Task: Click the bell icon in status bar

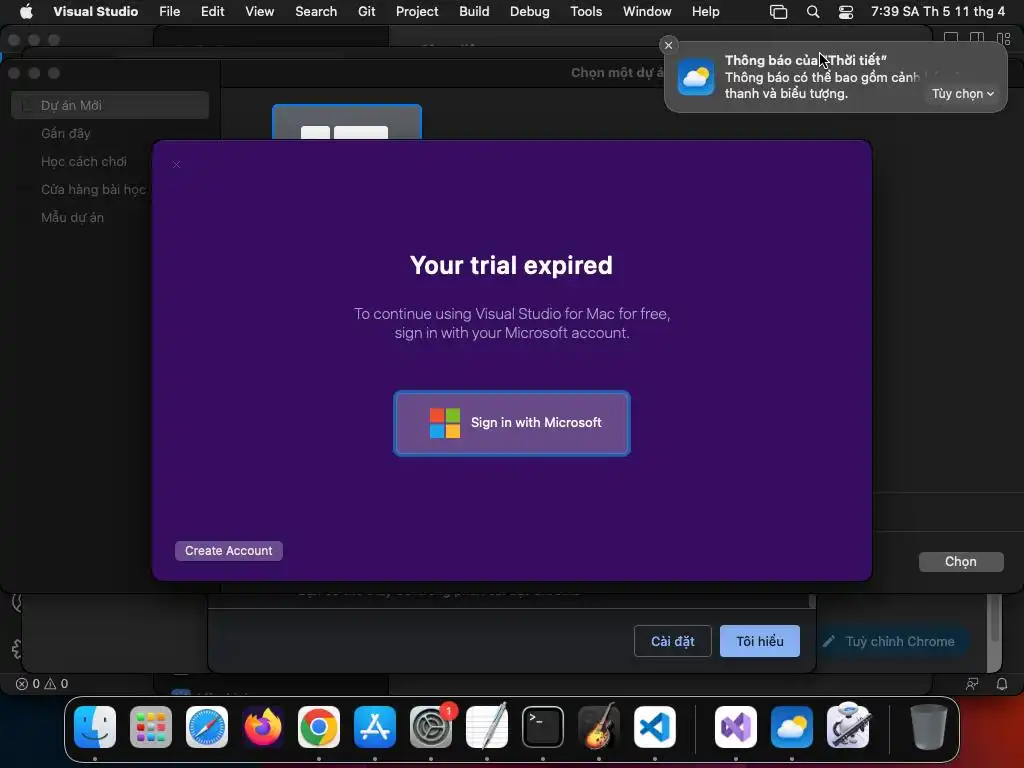Action: [1002, 684]
